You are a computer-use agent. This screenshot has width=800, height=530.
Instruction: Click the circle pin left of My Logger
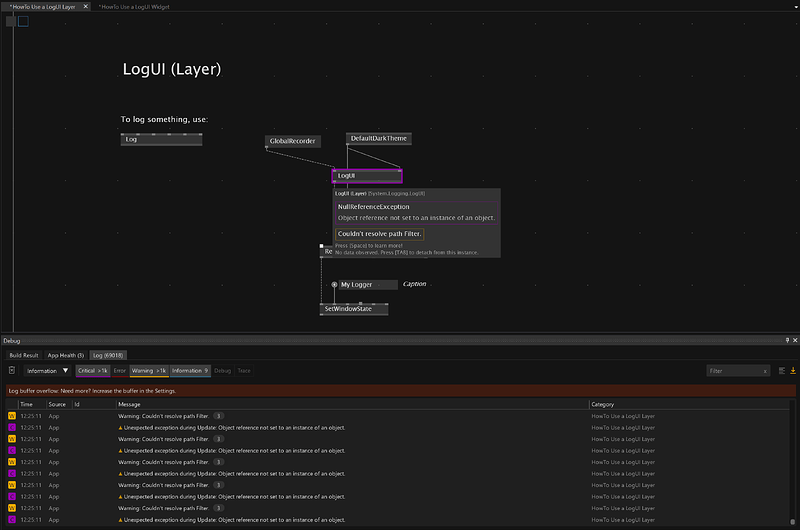click(334, 285)
